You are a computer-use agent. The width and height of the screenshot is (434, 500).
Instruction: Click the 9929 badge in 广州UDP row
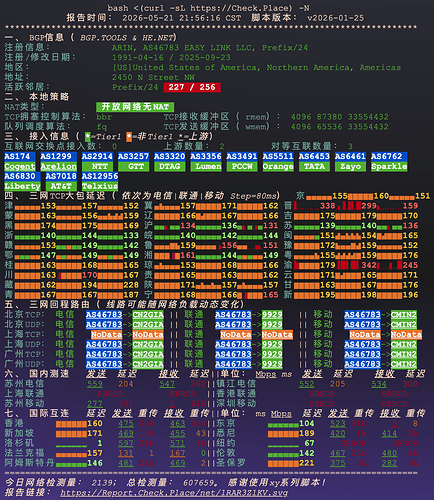(272, 364)
